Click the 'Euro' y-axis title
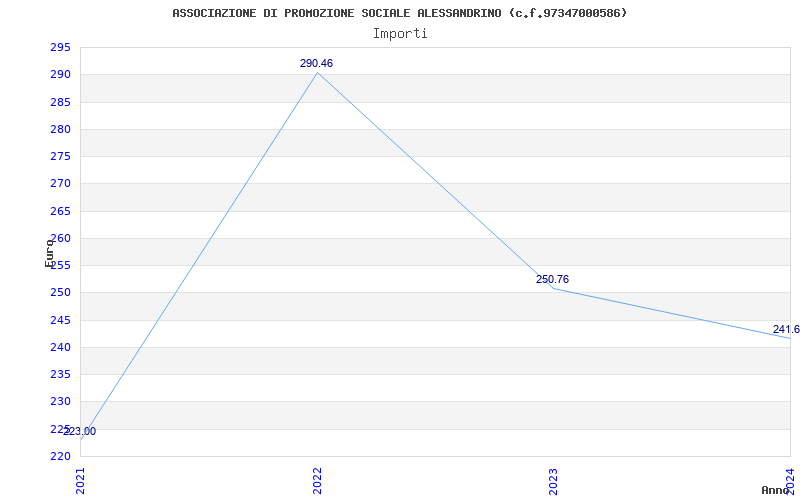This screenshot has width=800, height=500. pos(49,253)
